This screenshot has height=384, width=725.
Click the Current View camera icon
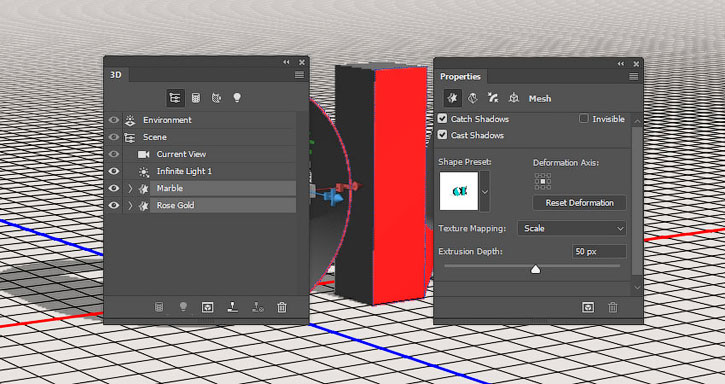144,155
